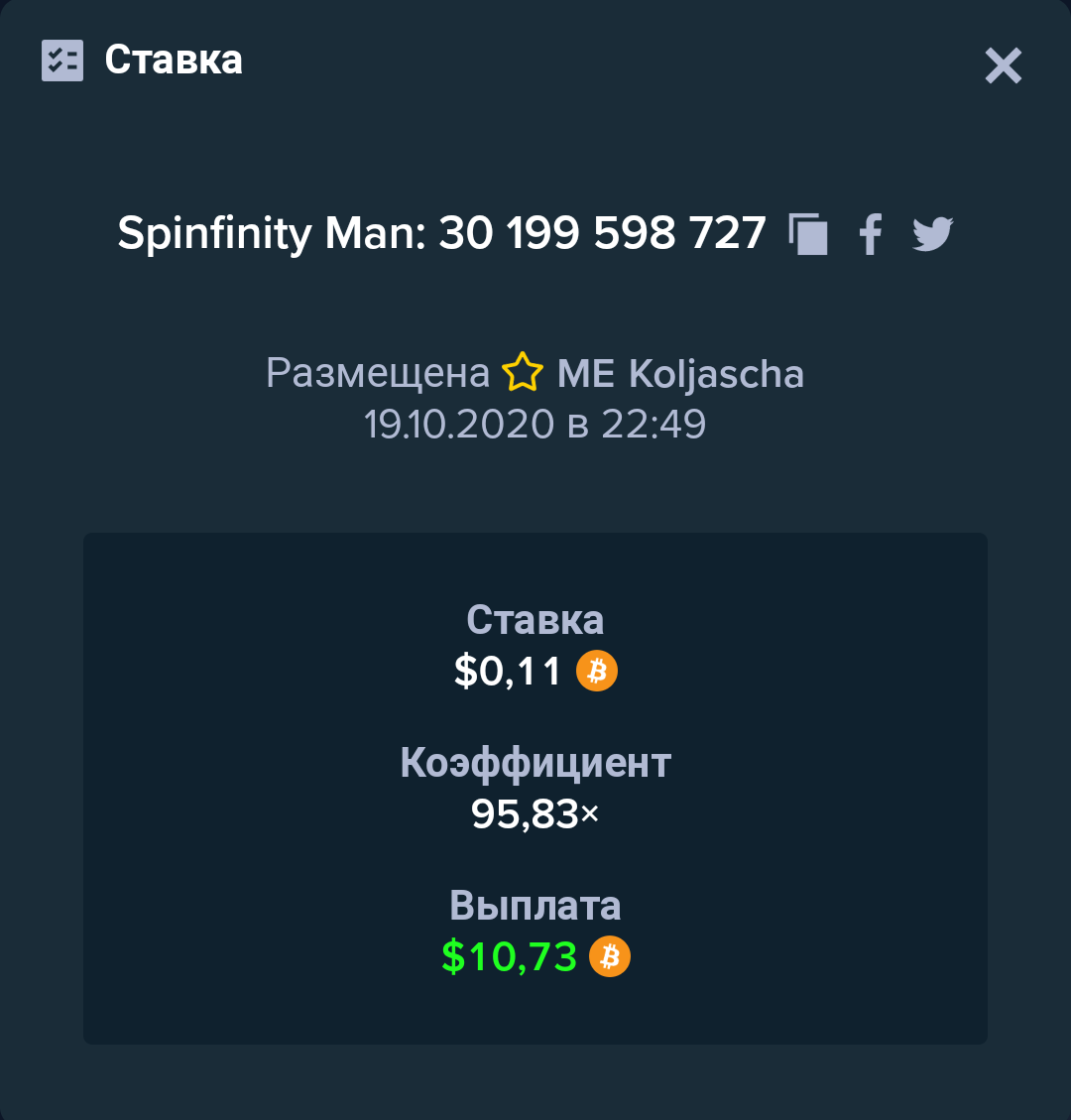Share the bet on Facebook
Screen dimensions: 1071x1120
[x=871, y=233]
